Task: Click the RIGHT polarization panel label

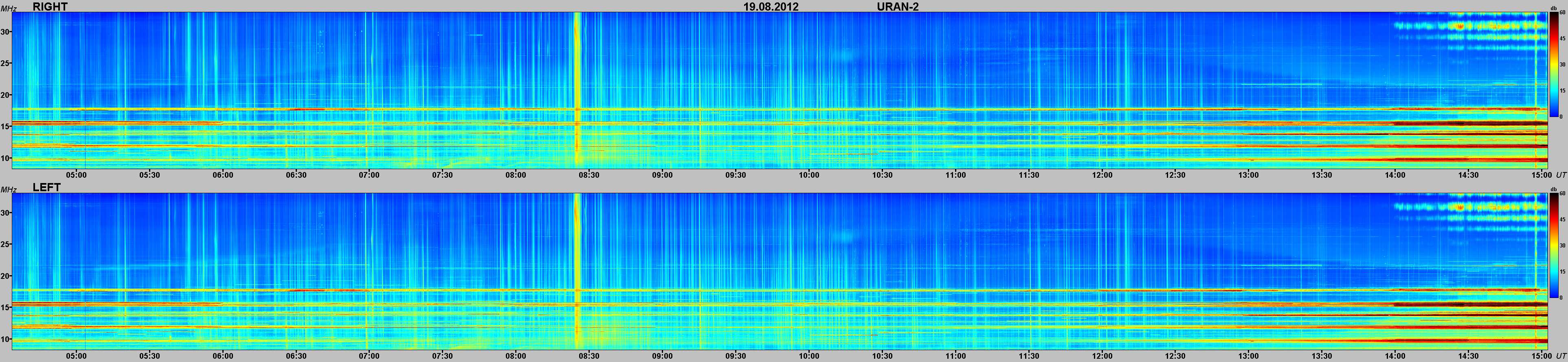Action: pos(50,6)
